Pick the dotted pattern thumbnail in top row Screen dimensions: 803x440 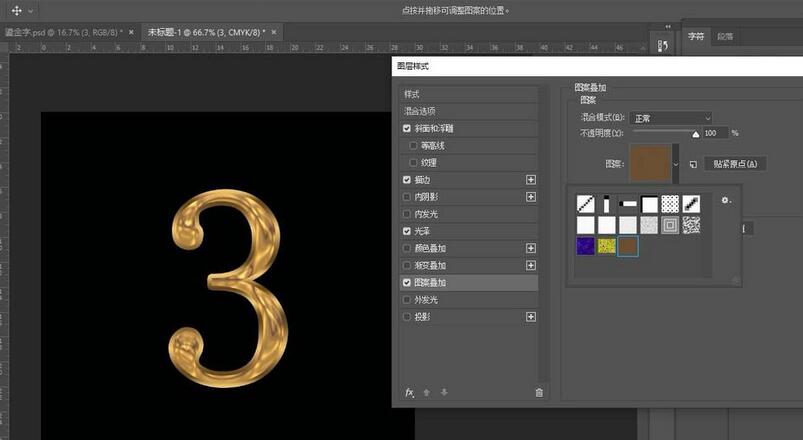click(x=670, y=204)
